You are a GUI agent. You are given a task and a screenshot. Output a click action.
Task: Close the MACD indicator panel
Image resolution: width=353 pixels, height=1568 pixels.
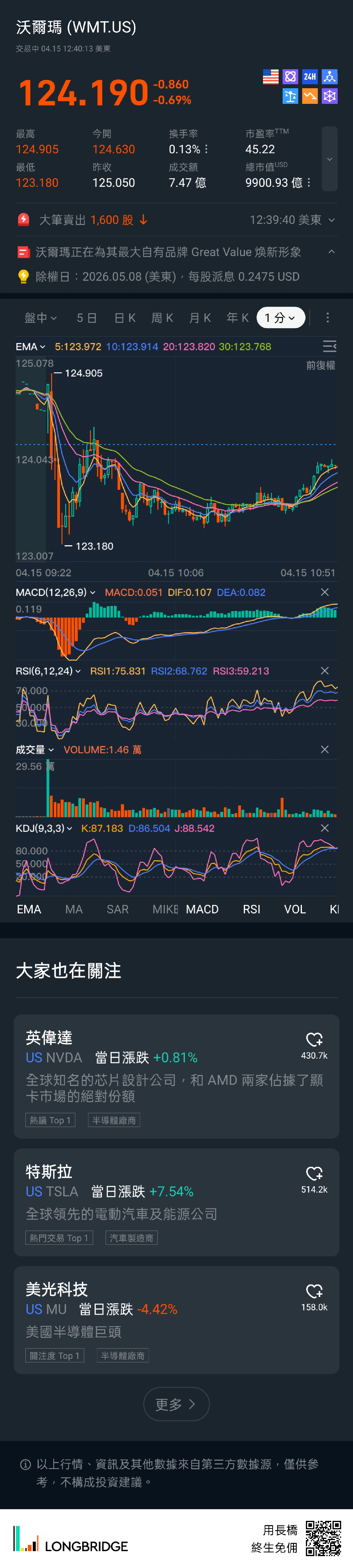pyautogui.click(x=325, y=592)
